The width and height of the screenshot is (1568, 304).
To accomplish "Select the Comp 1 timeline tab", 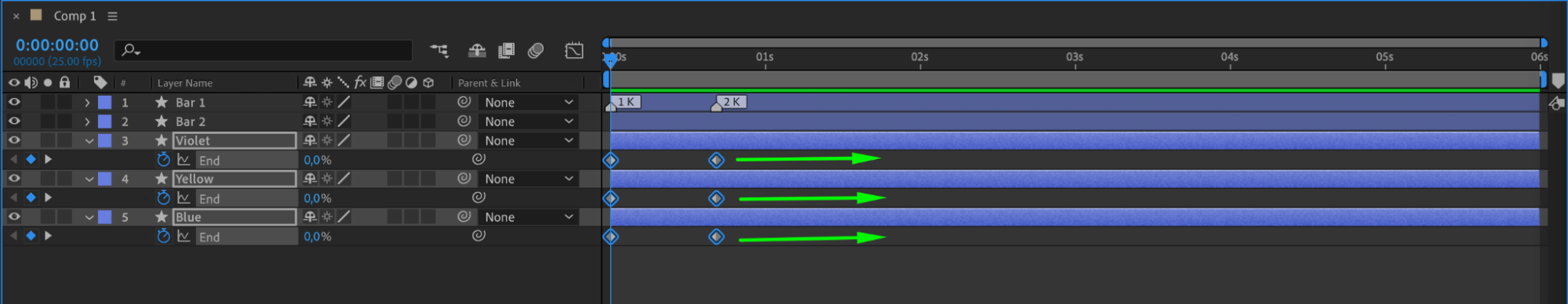I will (75, 16).
